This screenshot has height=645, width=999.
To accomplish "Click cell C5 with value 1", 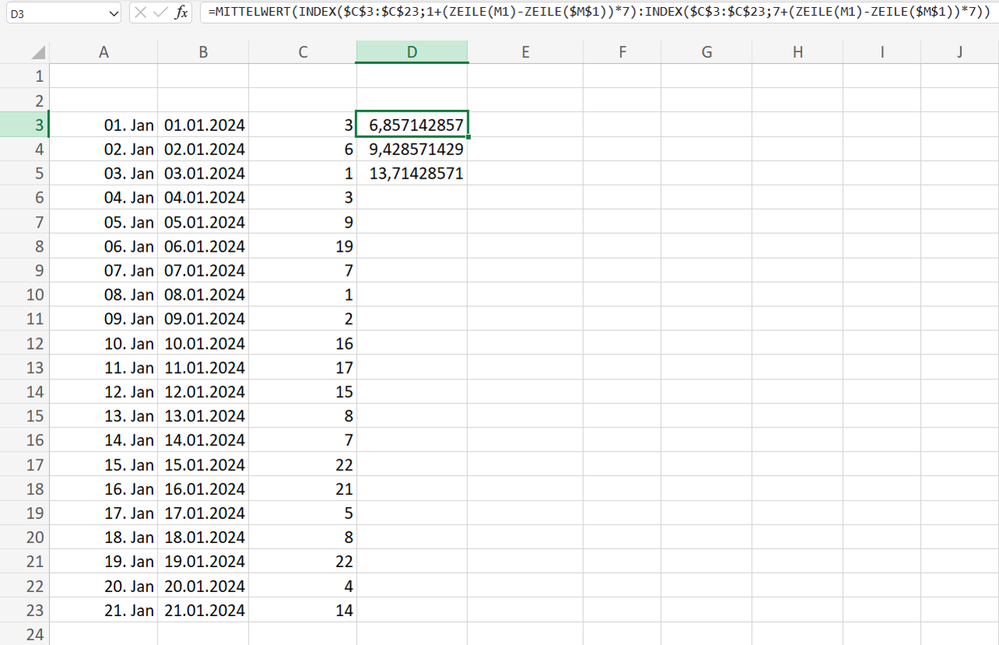I will tap(303, 173).
